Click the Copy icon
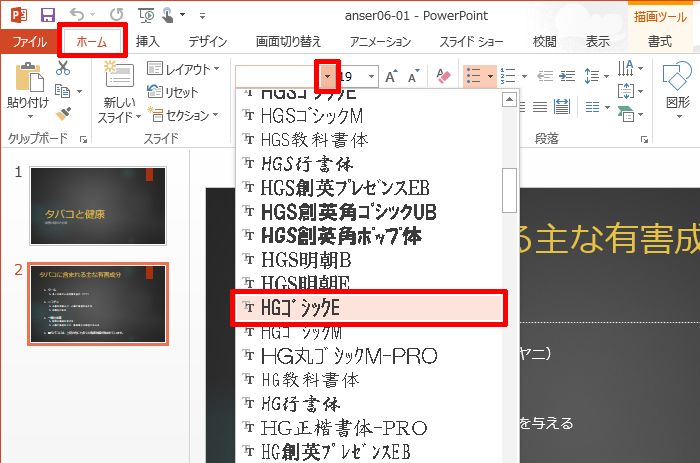This screenshot has height=463, width=700. (62, 91)
